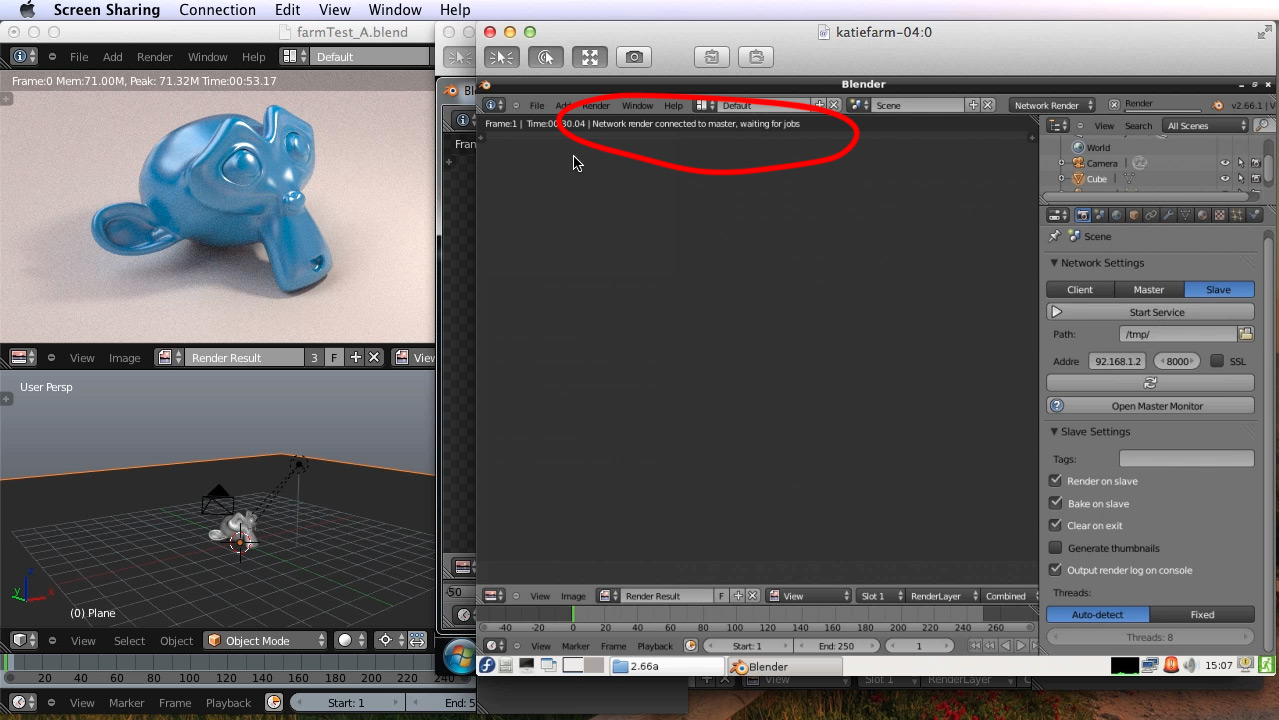Open RenderLayer dropdown in image editor
Image resolution: width=1279 pixels, height=720 pixels.
click(x=942, y=596)
